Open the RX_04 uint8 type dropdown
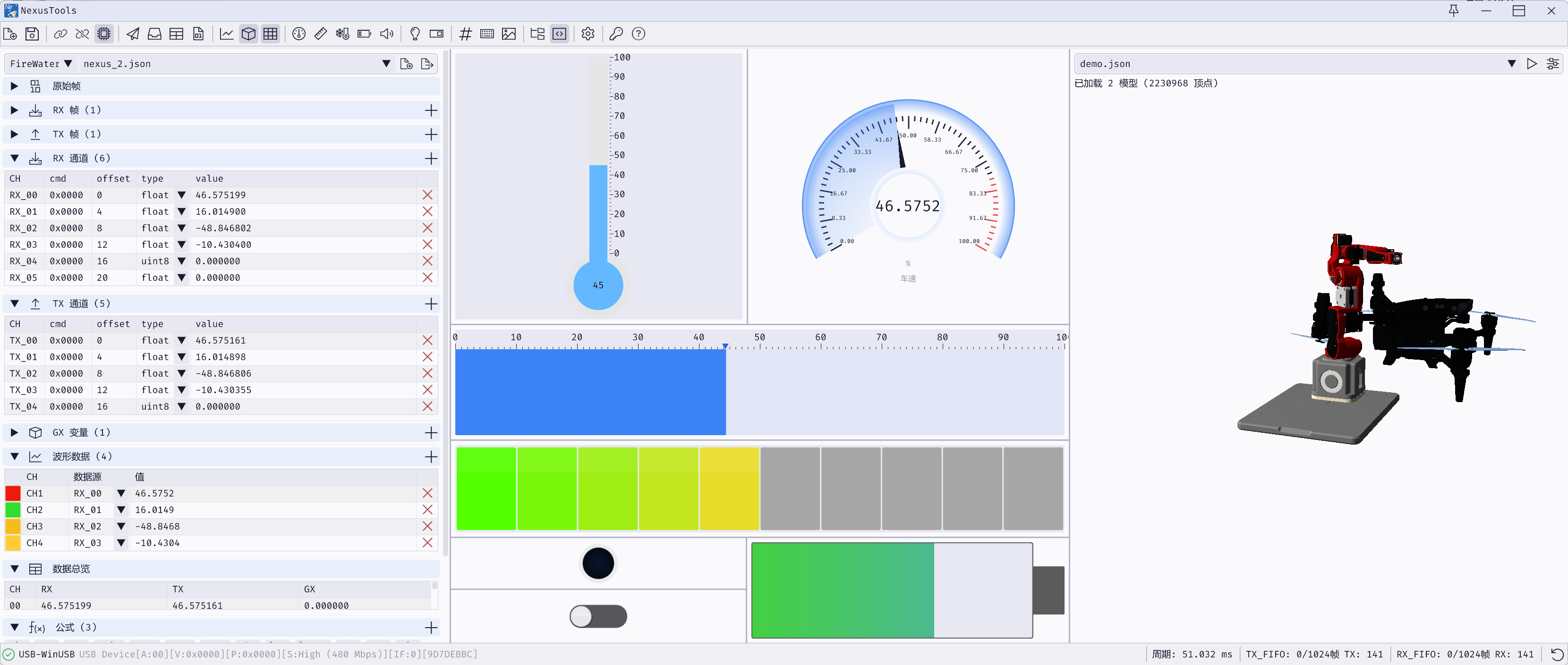1568x665 pixels. click(x=181, y=261)
